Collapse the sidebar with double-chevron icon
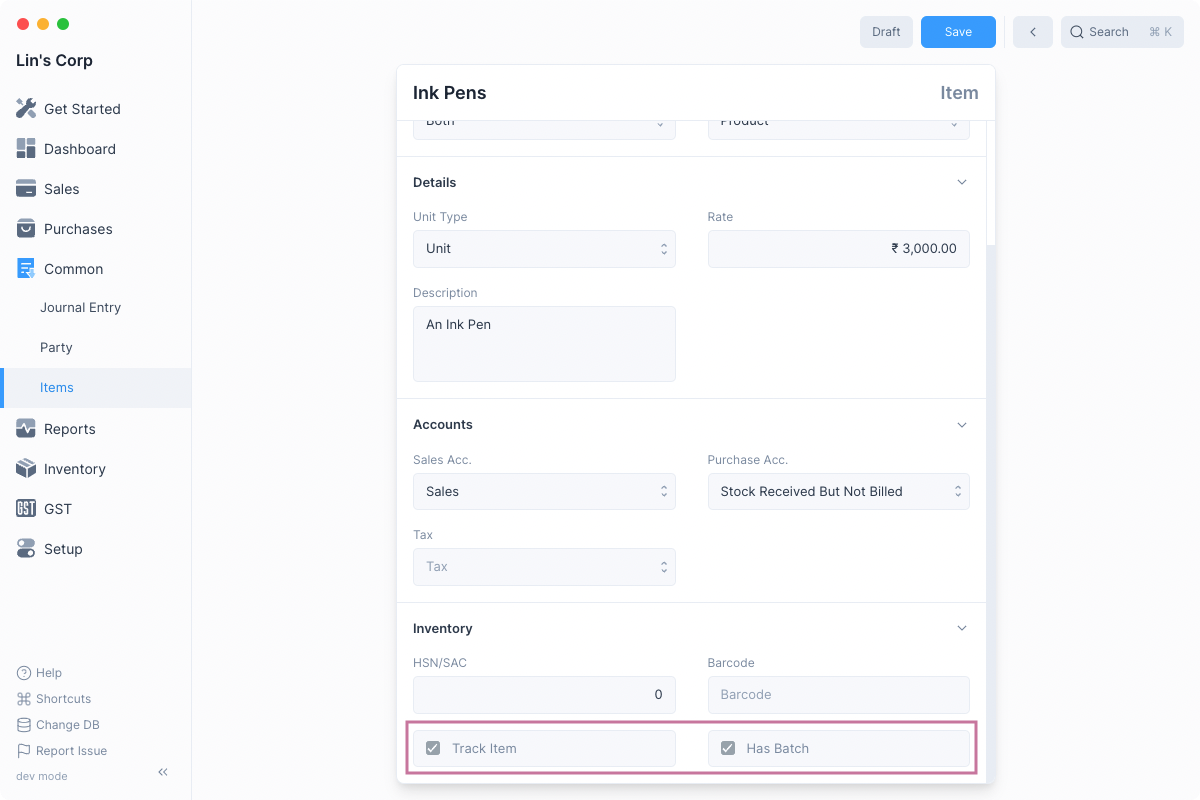Viewport: 1200px width, 800px height. point(163,772)
